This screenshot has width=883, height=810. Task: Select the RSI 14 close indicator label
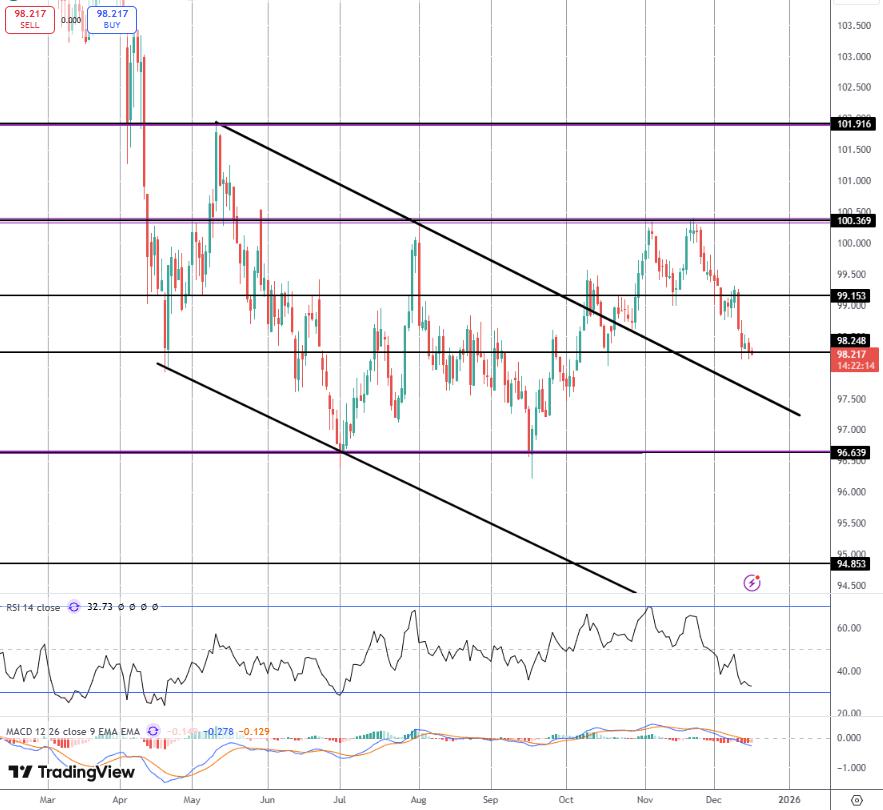coord(33,607)
